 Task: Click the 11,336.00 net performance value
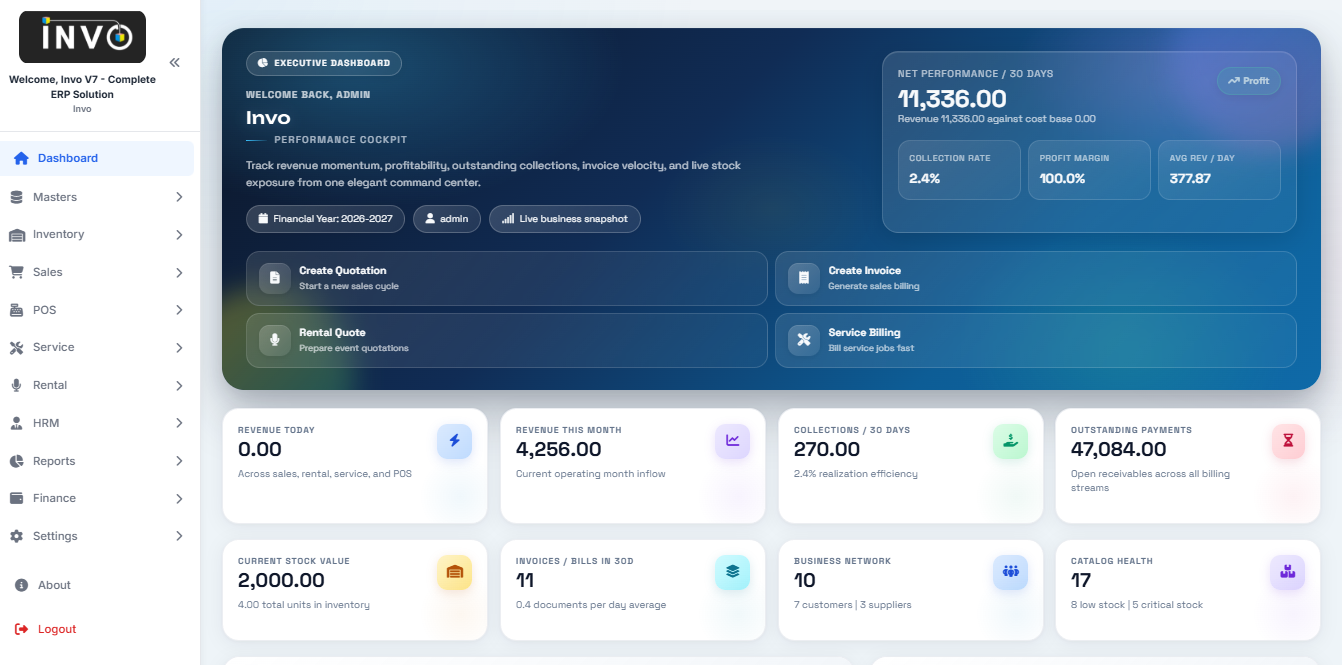[952, 99]
